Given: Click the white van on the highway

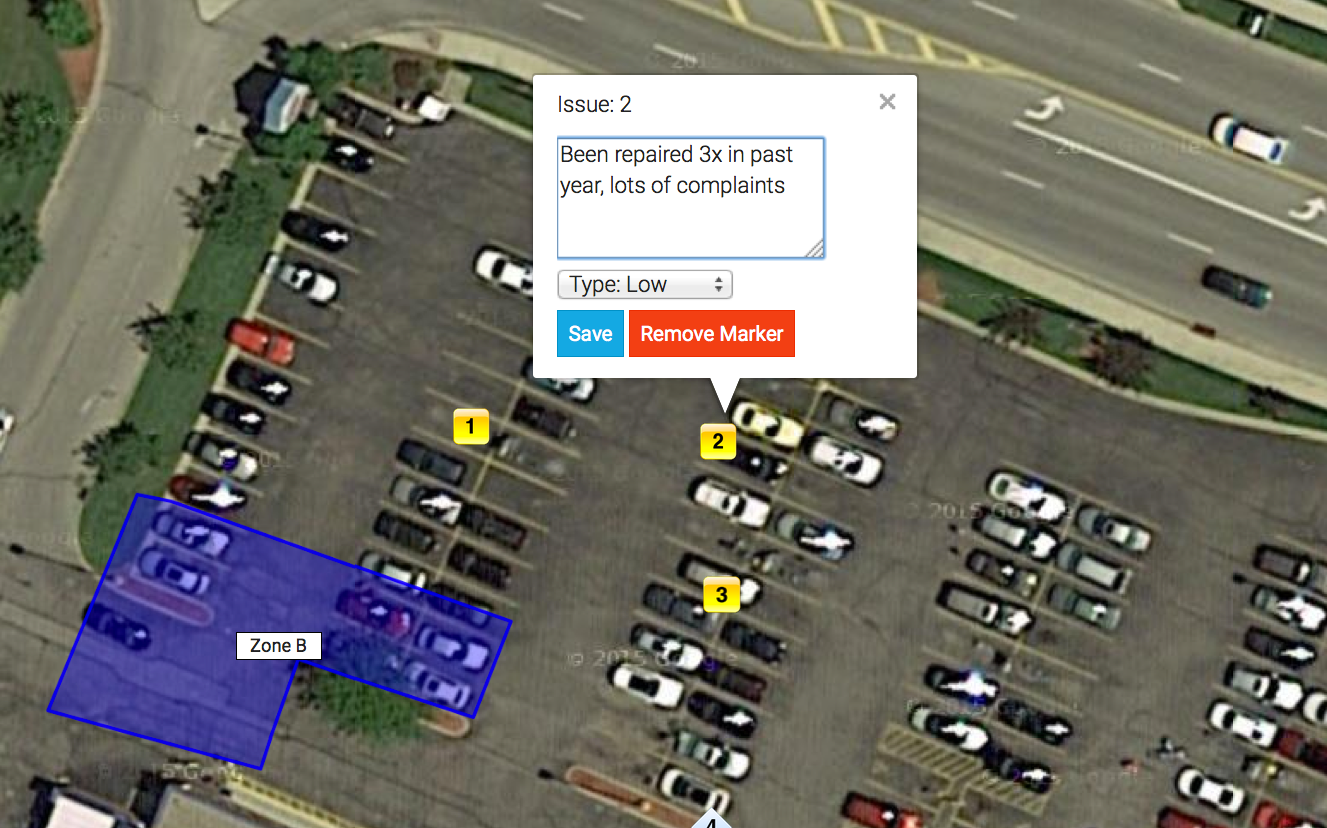Looking at the screenshot, I should pyautogui.click(x=1248, y=138).
